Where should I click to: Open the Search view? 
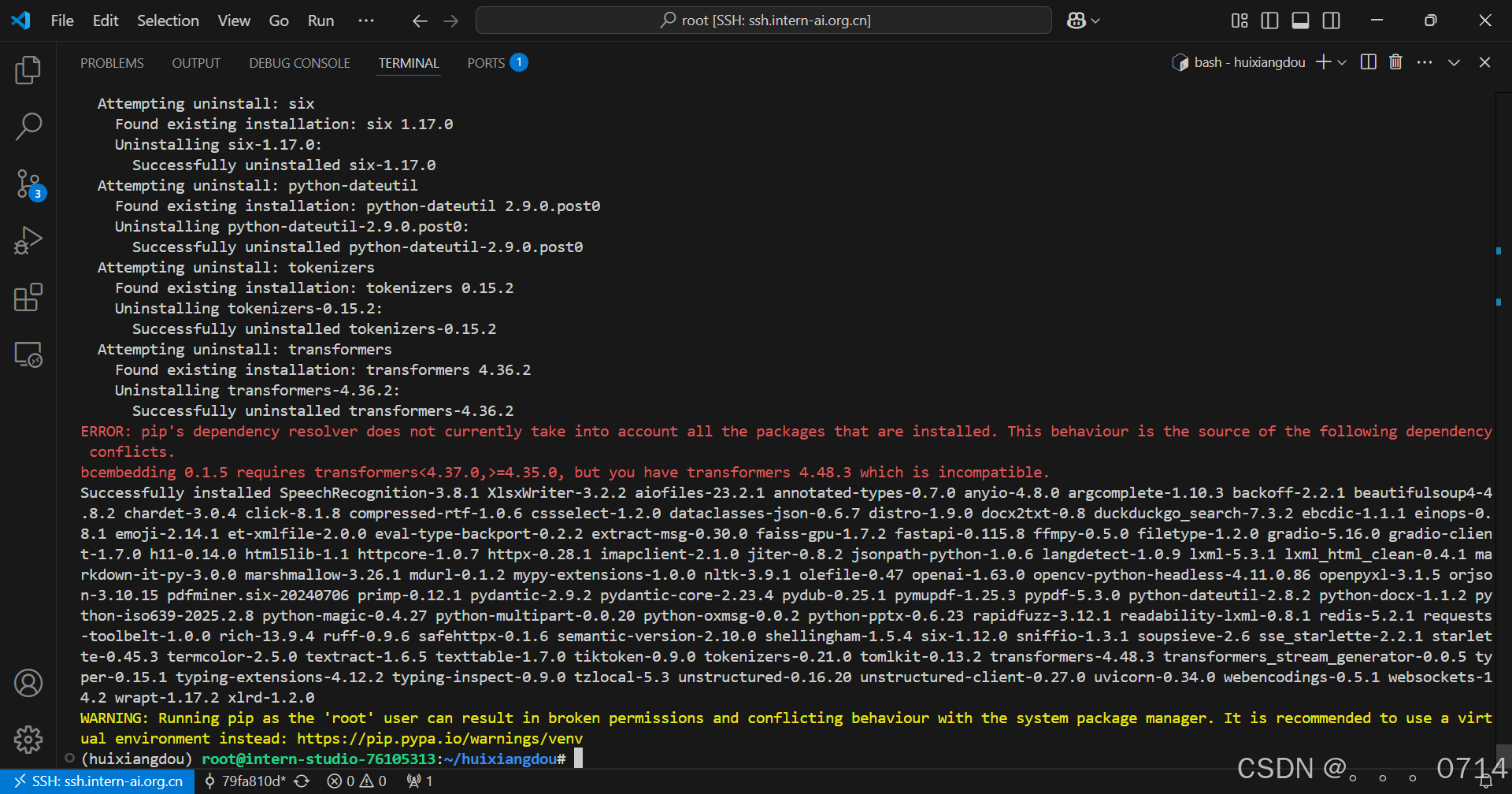(x=28, y=126)
